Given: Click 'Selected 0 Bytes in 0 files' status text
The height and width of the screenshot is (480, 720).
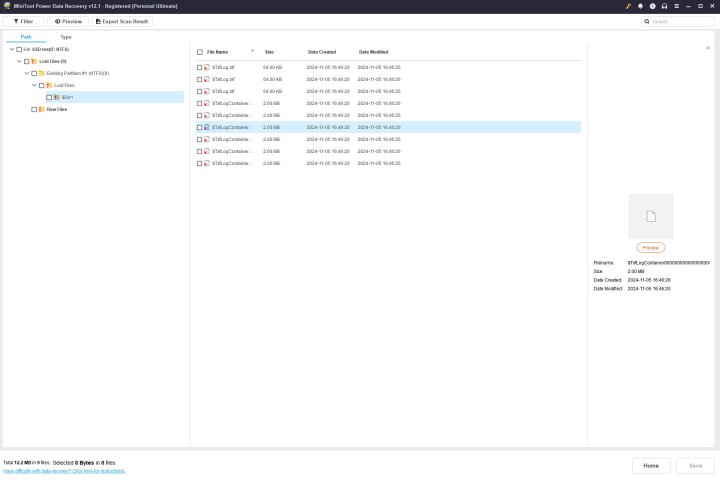Looking at the screenshot, I should tap(84, 463).
